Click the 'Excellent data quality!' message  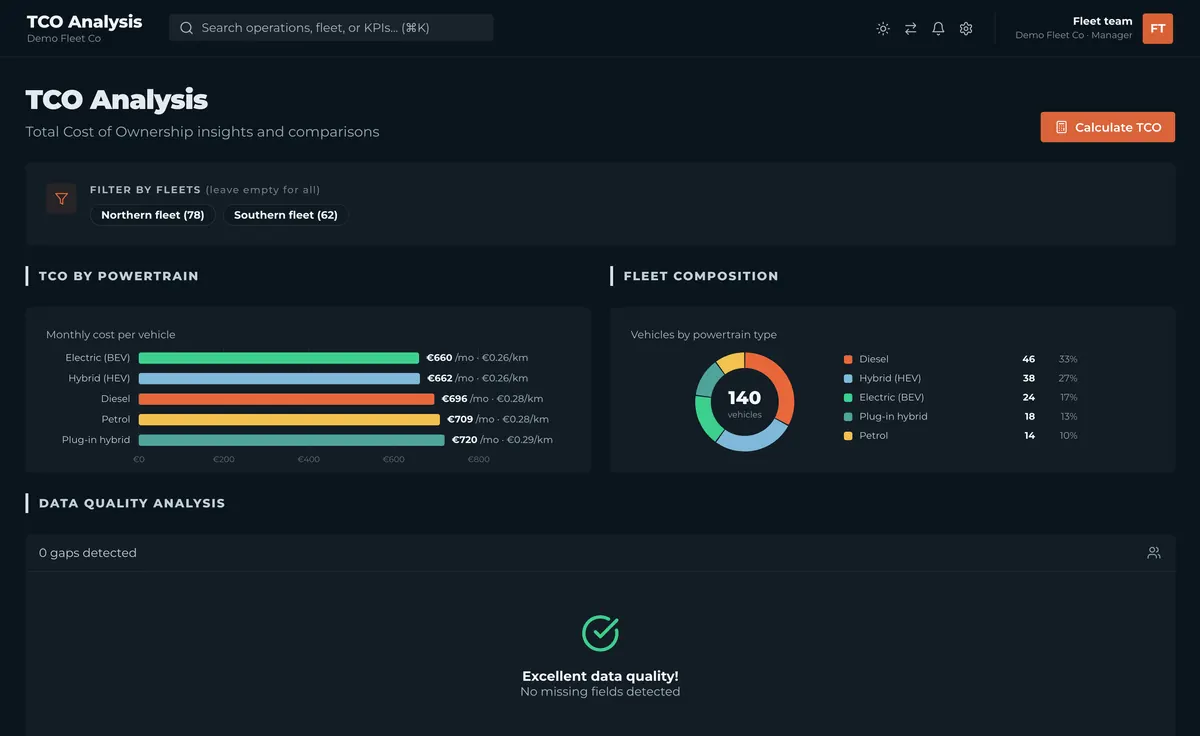click(x=600, y=676)
